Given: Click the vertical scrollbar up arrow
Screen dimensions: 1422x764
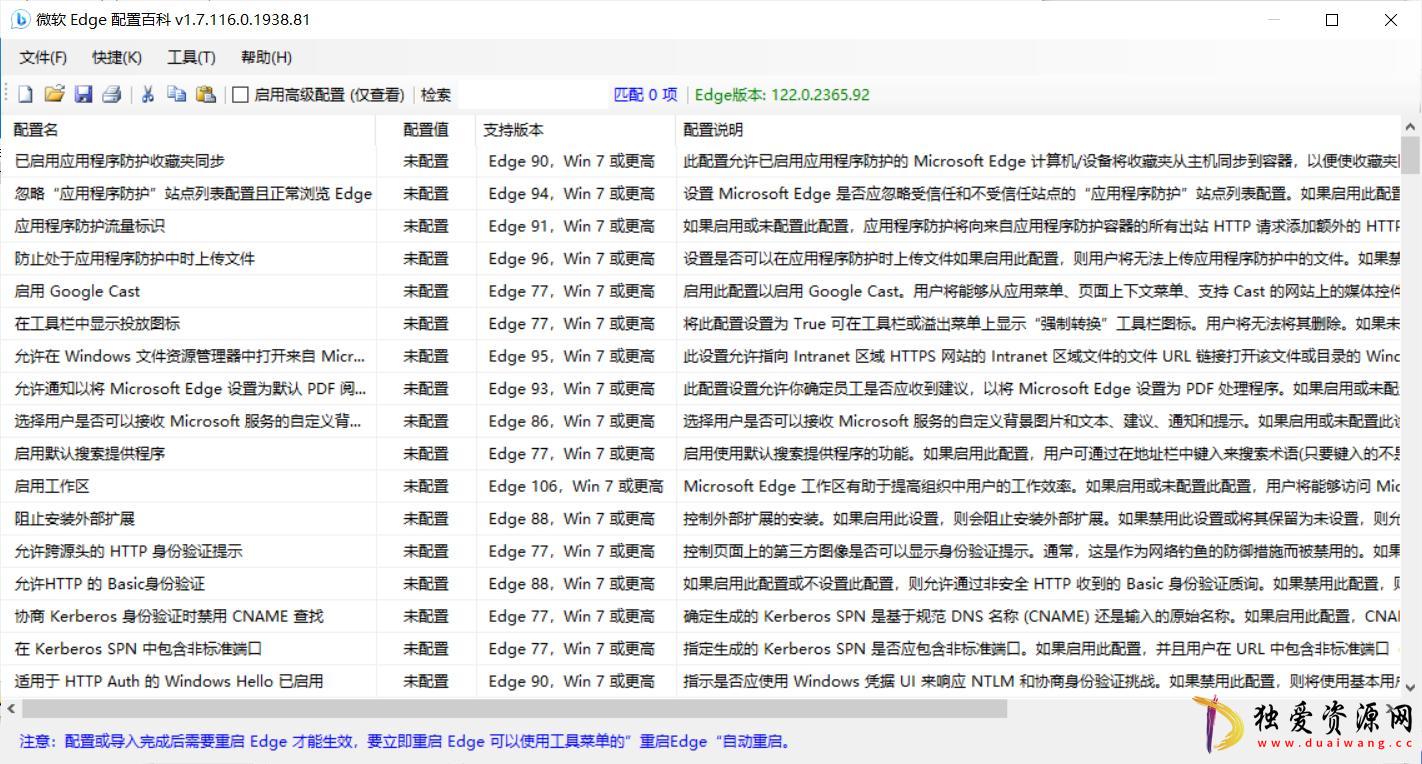Looking at the screenshot, I should (x=1410, y=127).
